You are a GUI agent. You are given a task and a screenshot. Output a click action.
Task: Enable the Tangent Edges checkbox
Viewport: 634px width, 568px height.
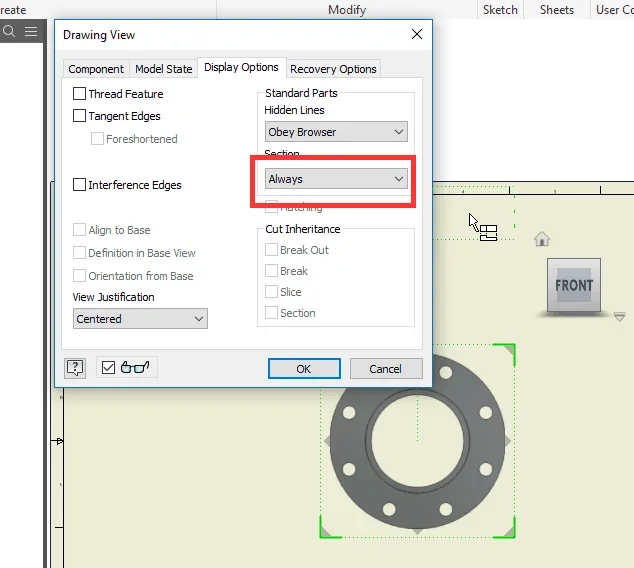79,116
